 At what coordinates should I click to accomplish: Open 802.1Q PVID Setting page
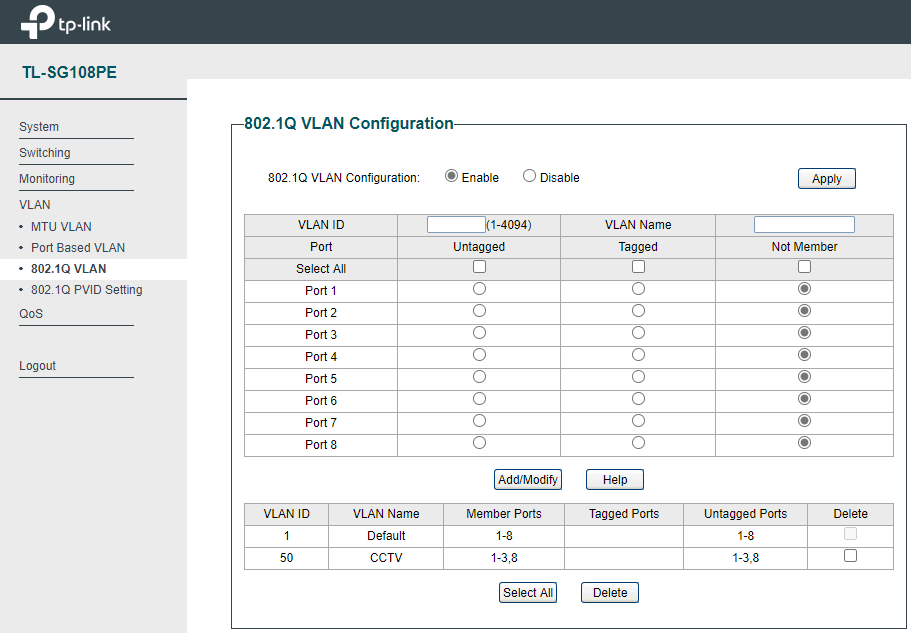(87, 290)
